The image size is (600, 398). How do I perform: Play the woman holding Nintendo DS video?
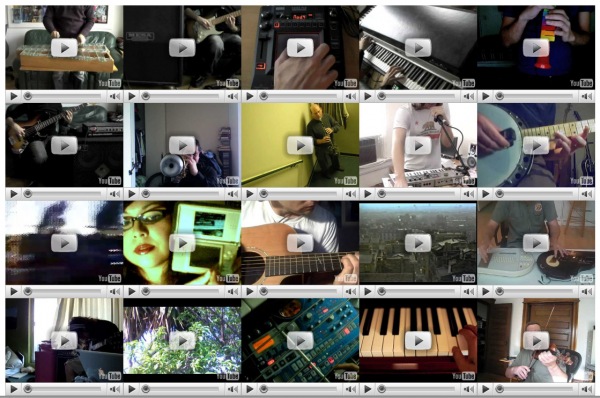(182, 243)
